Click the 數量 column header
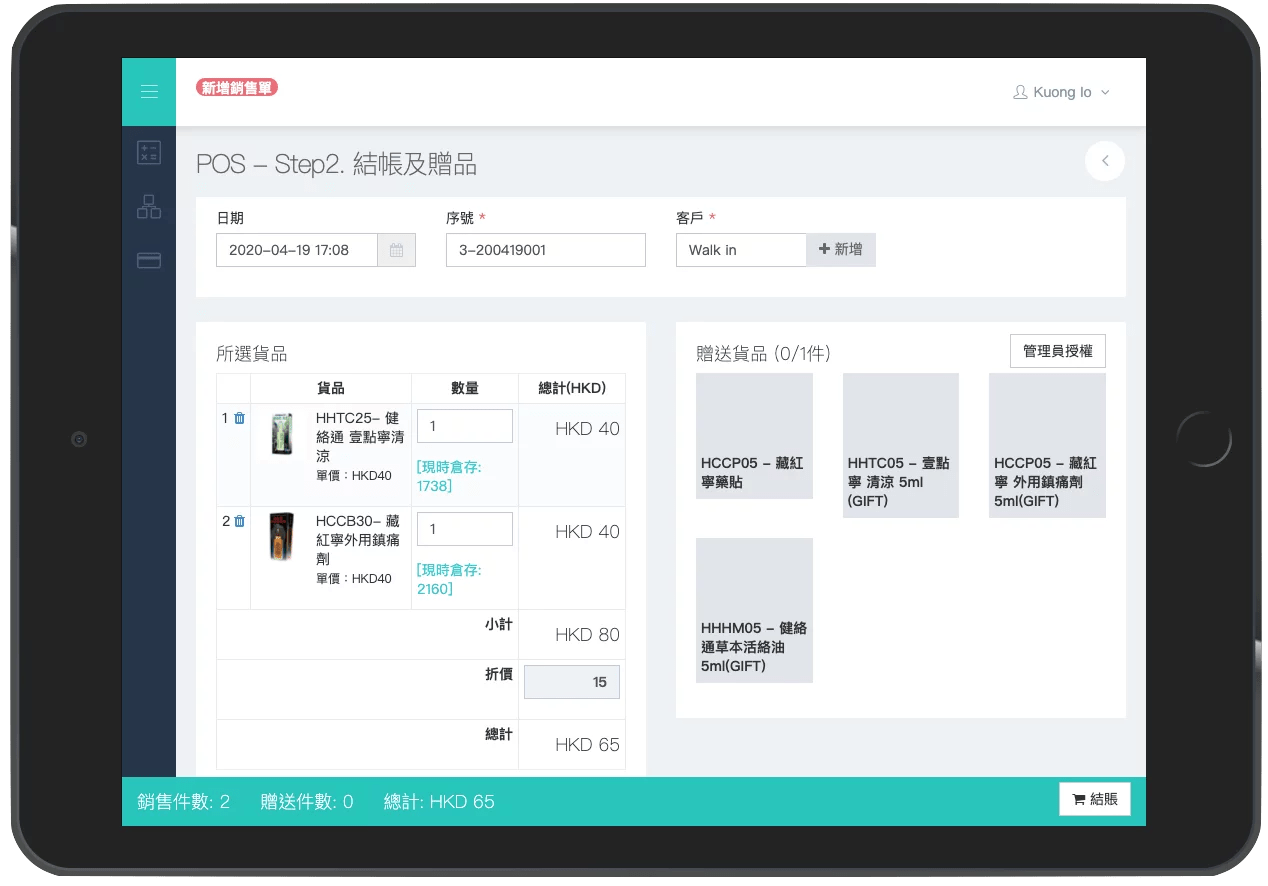Screen dimensions: 1268x886 pyautogui.click(x=465, y=388)
